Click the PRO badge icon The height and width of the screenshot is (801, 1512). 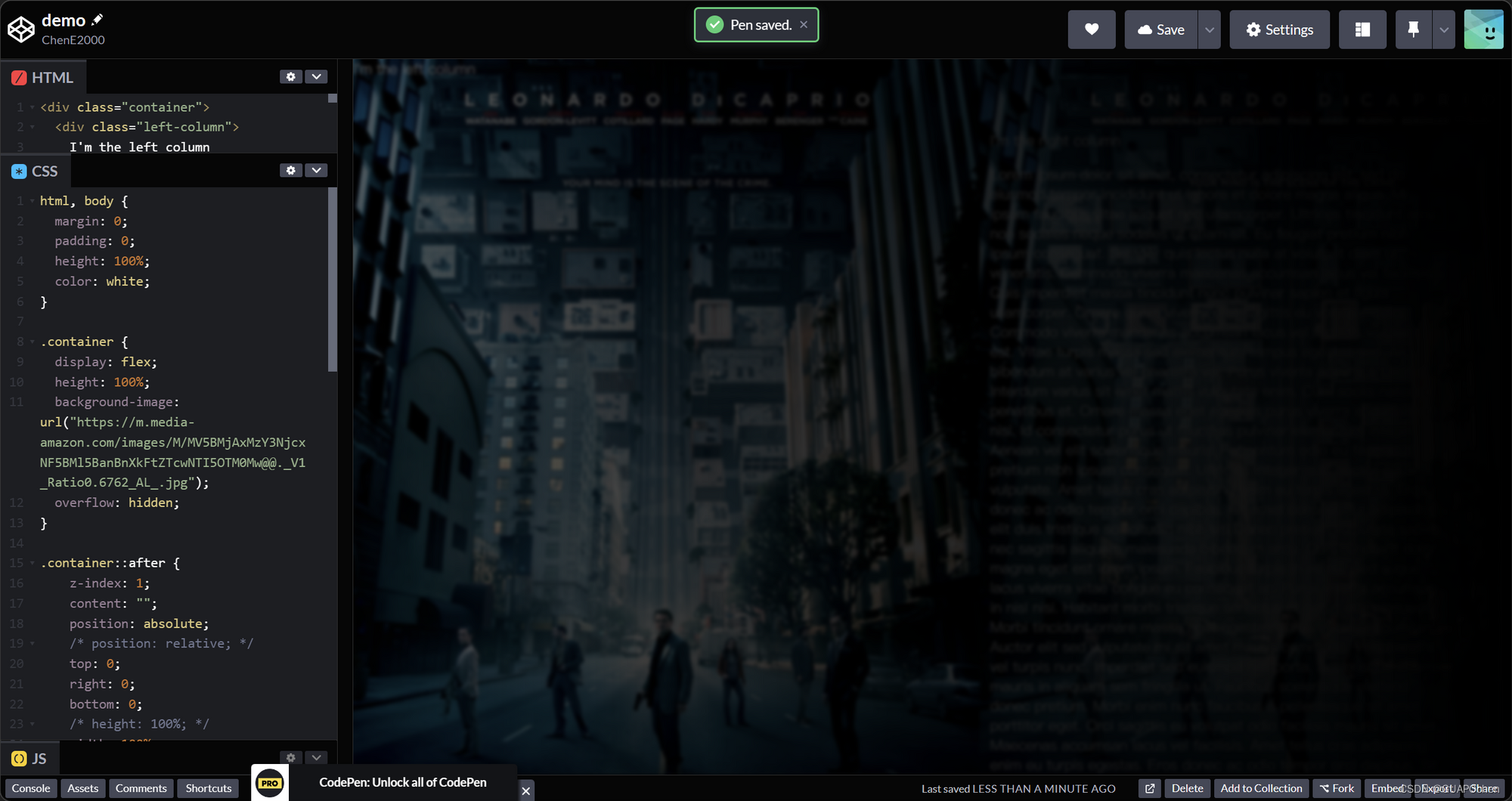tap(270, 783)
